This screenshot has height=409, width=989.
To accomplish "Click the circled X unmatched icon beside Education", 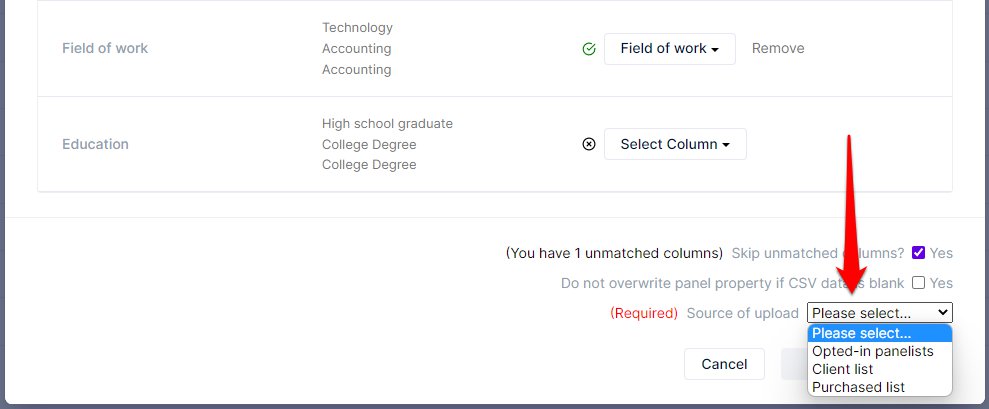I will 588,145.
